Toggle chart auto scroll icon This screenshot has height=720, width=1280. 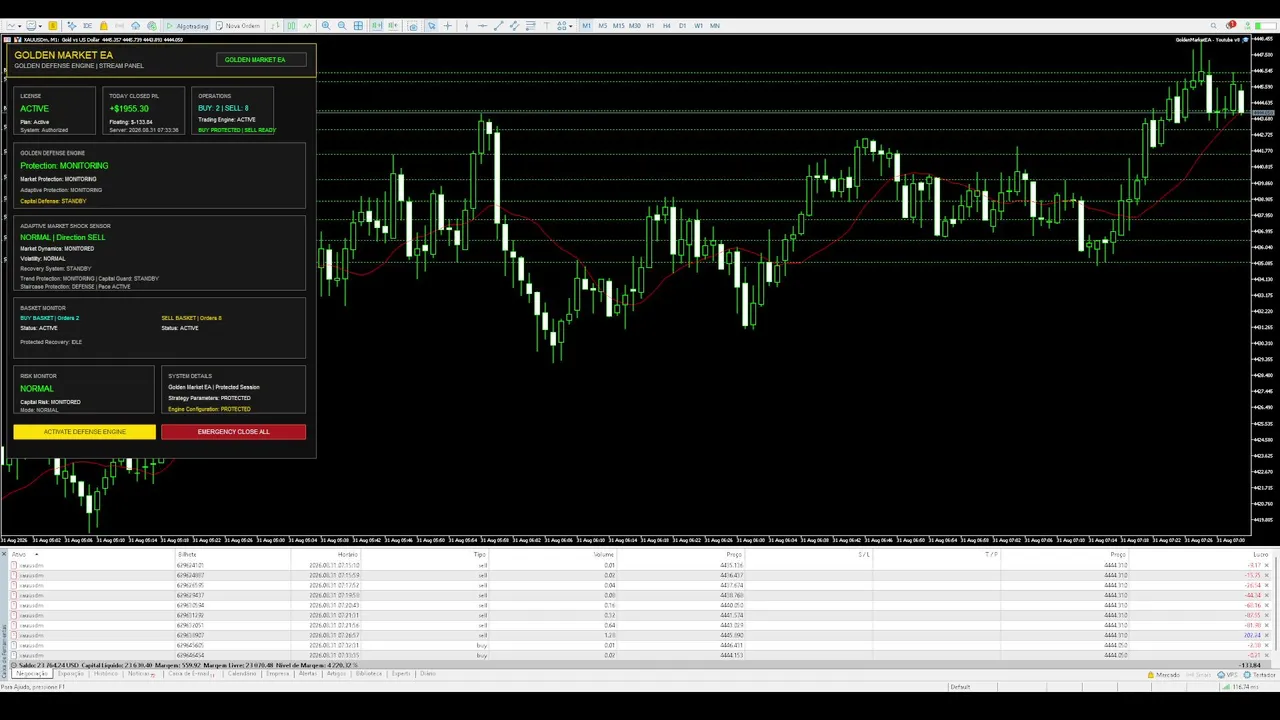tap(377, 25)
